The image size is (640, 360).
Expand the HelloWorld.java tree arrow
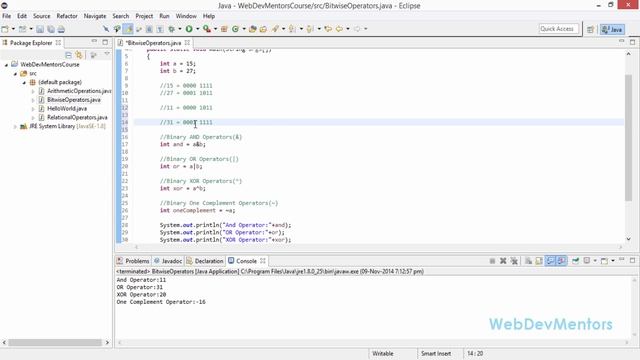33,109
